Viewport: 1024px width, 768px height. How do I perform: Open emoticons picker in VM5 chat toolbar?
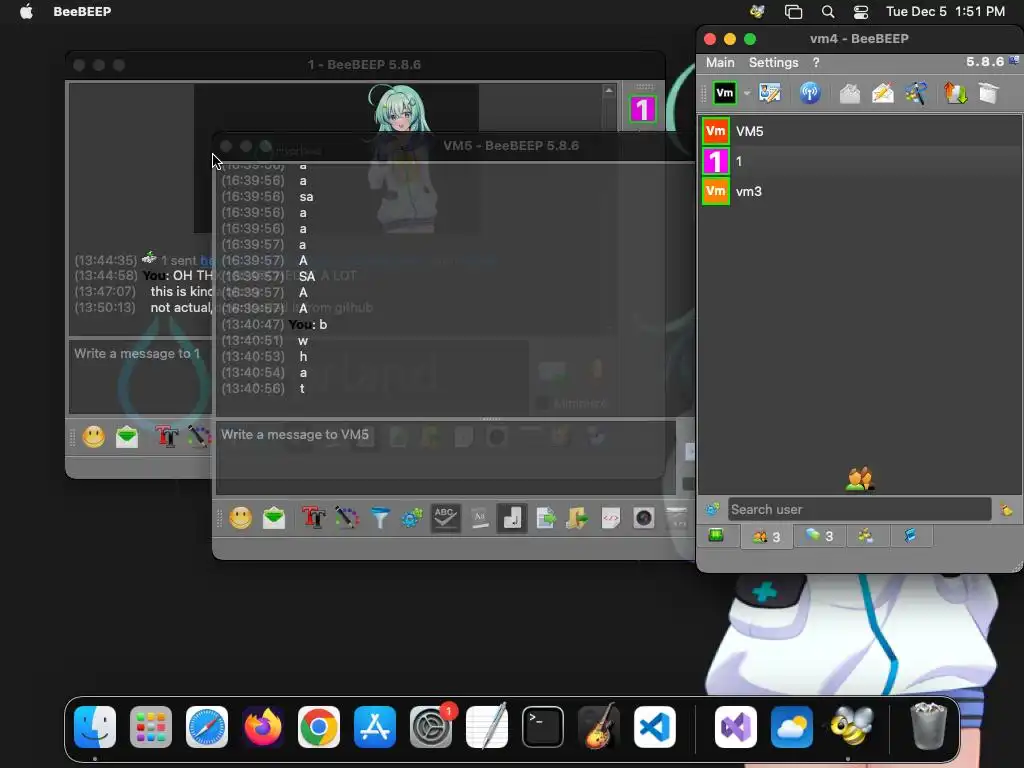[x=240, y=519]
